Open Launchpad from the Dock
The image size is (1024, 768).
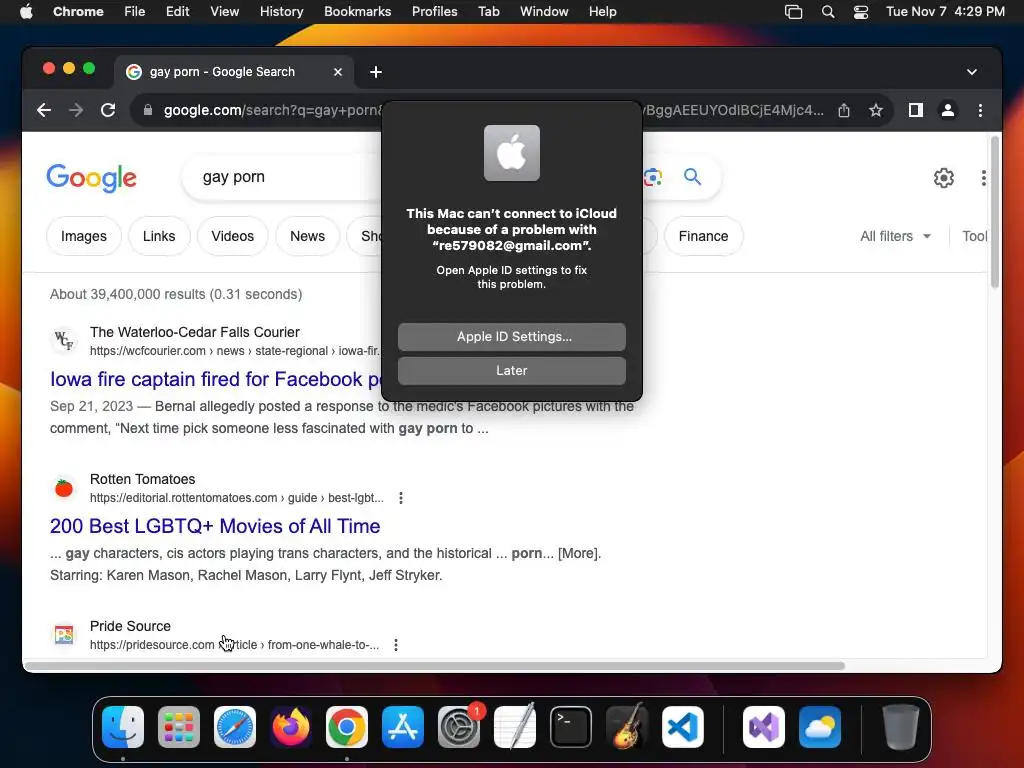(179, 727)
